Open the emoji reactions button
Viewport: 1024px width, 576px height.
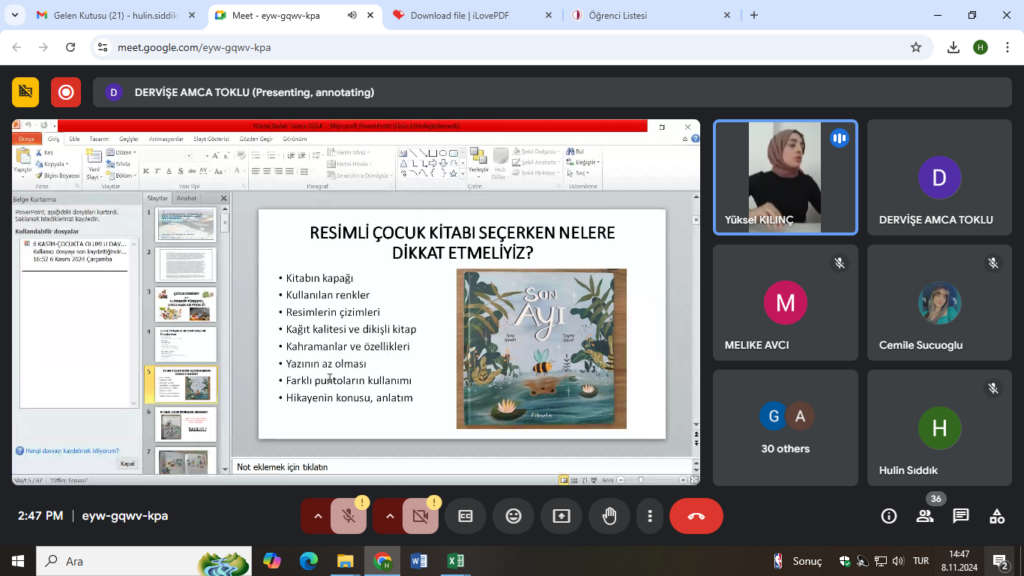click(513, 516)
